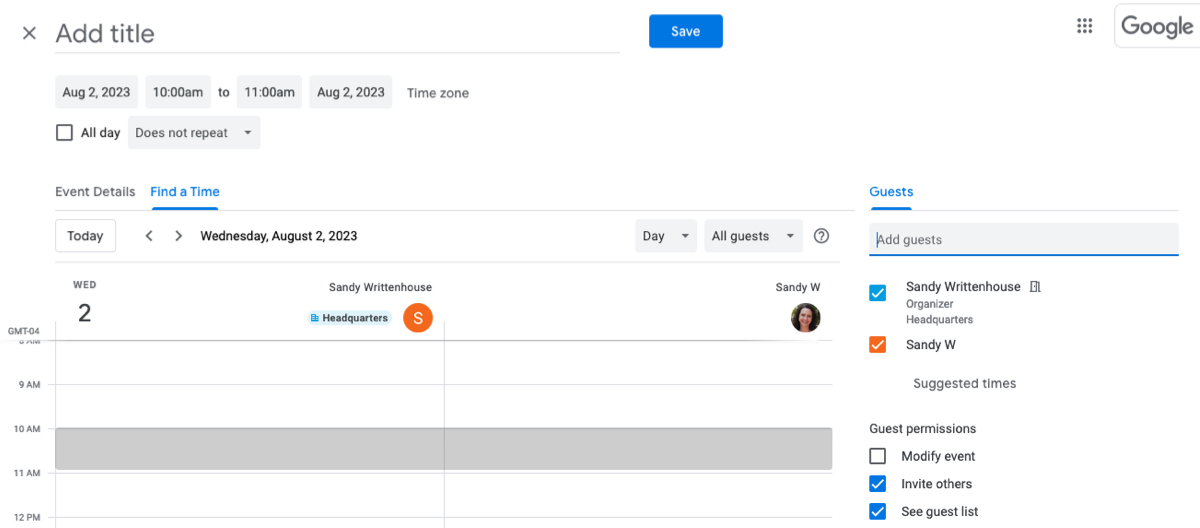Viewport: 1200px width, 528px height.
Task: Uncheck Sandy W's orange guest checkbox
Action: pos(878,345)
